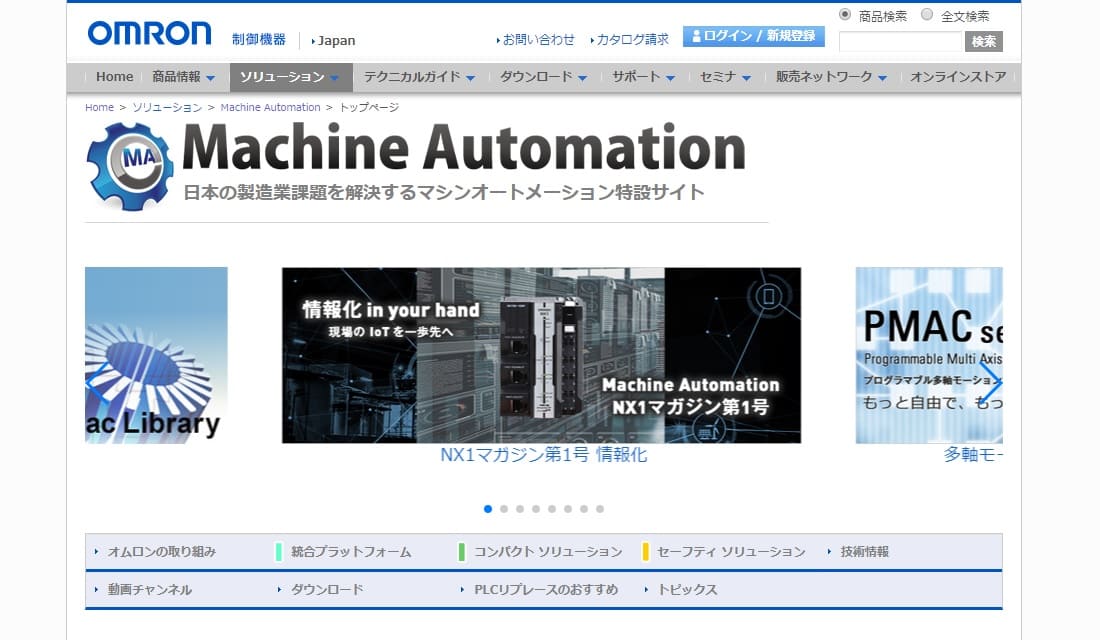
Task: Click the search input field
Action: [x=900, y=41]
